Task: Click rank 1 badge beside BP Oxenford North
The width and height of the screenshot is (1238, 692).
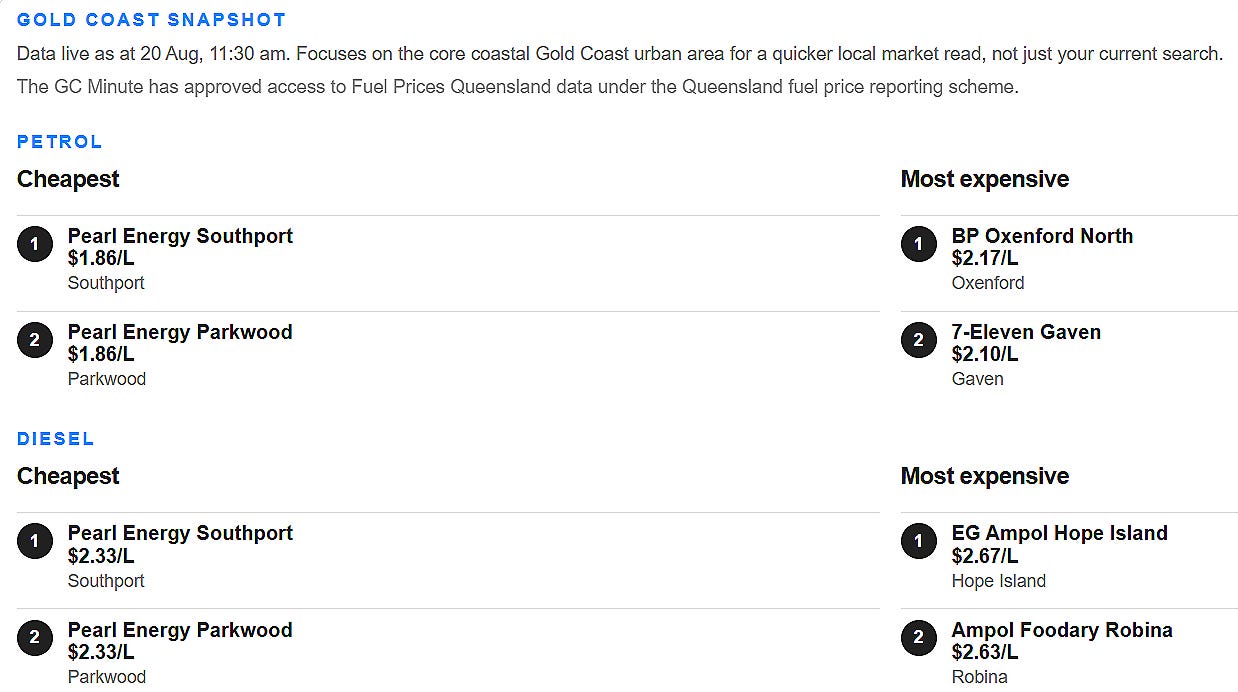Action: click(919, 244)
